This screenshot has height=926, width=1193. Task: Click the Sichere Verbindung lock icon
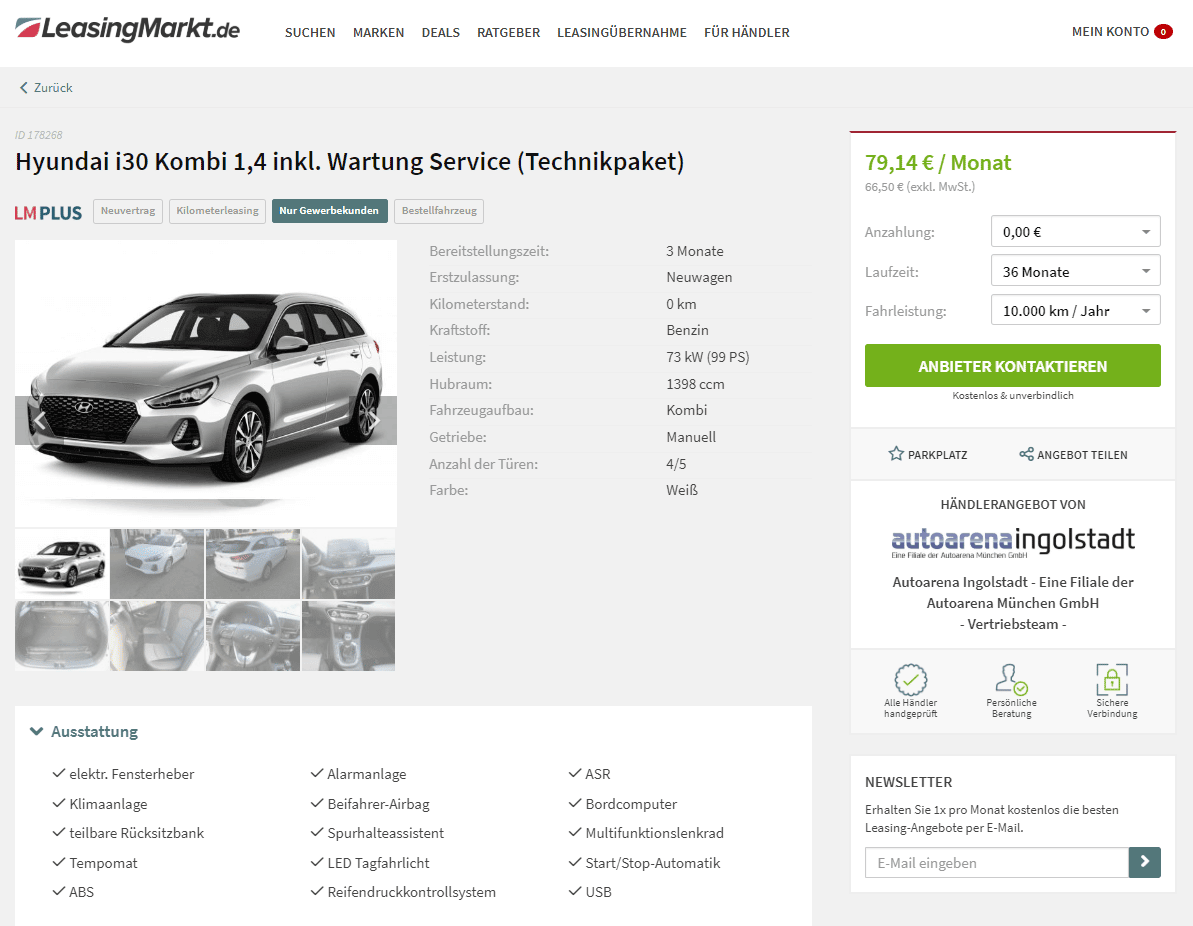pyautogui.click(x=1112, y=679)
